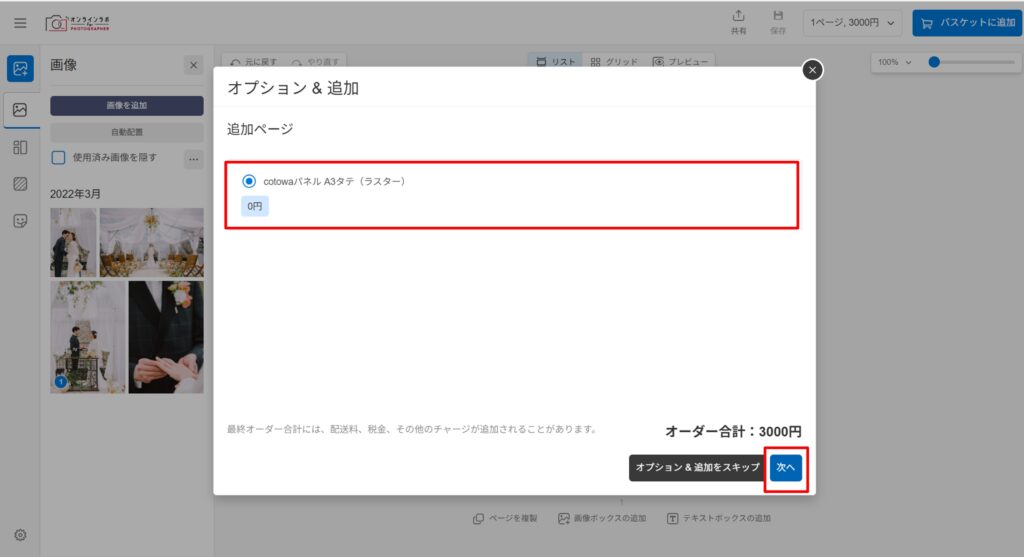1024x557 pixels.
Task: Toggle the 使用済み画像を隠す checkbox
Action: click(59, 157)
